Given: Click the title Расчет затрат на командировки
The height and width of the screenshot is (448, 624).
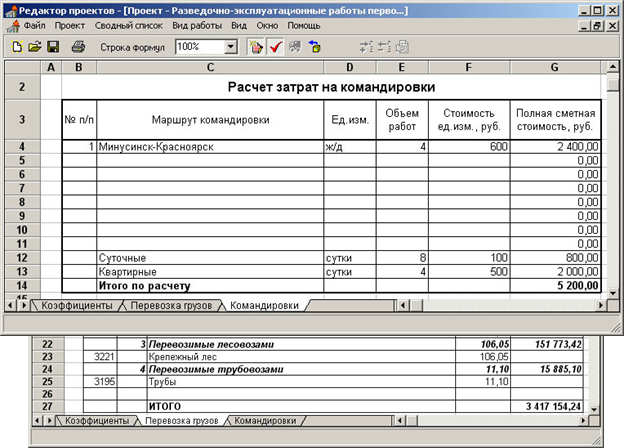Looking at the screenshot, I should (331, 87).
